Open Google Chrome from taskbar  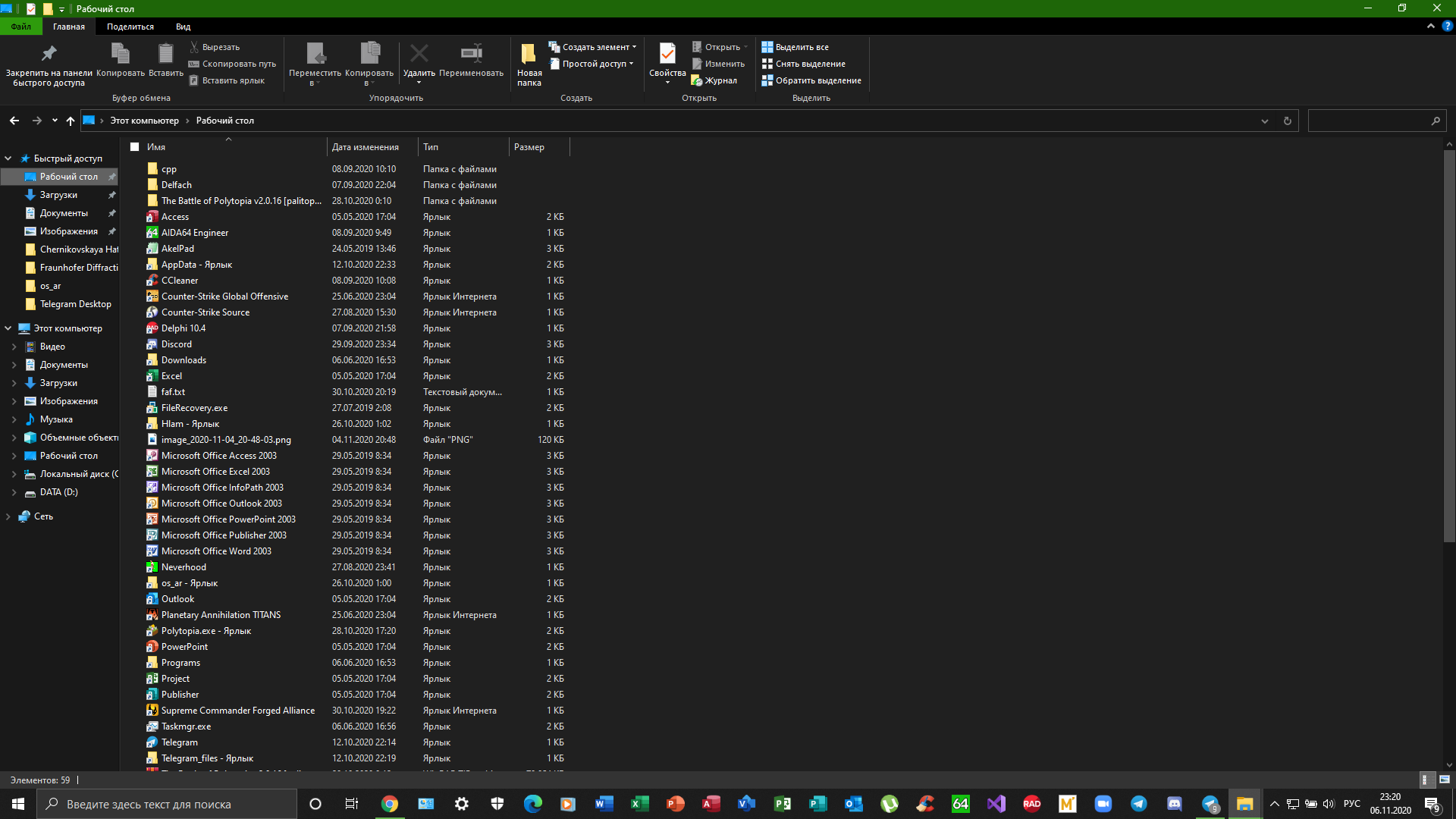[x=389, y=804]
